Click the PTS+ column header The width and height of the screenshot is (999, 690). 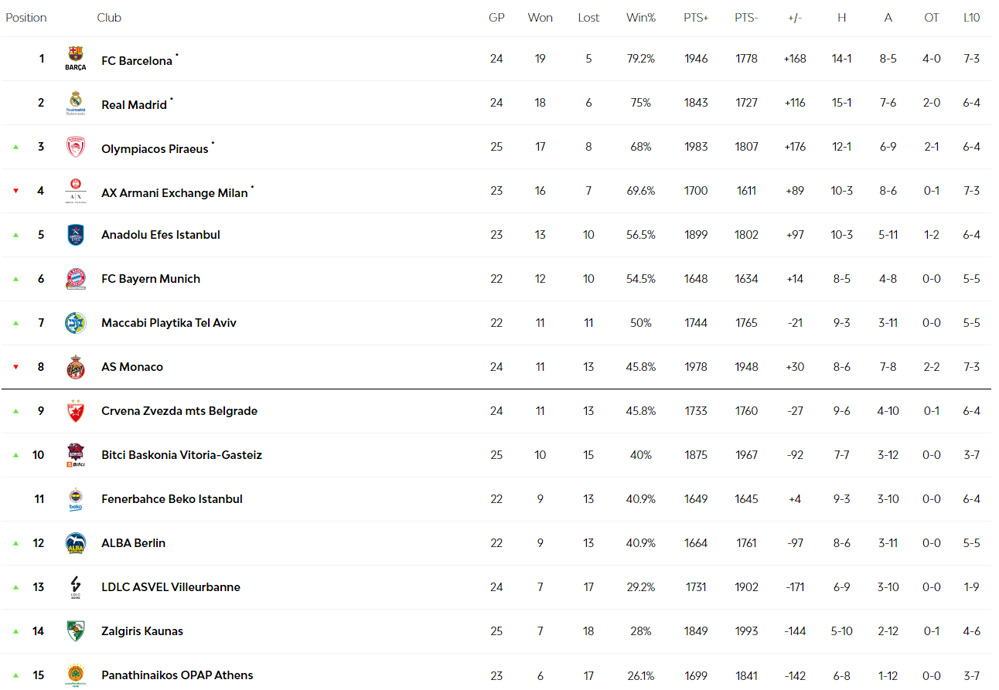pos(696,18)
